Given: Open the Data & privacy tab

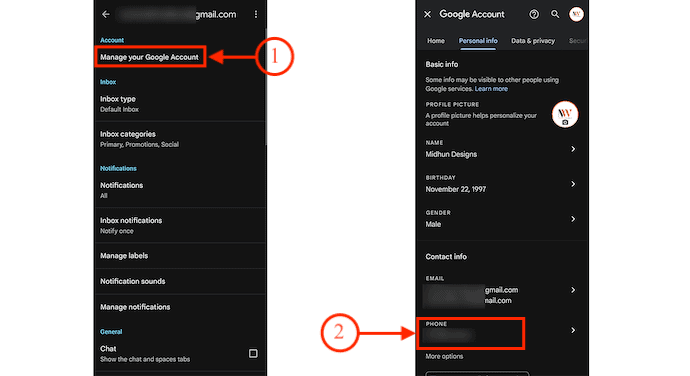Looking at the screenshot, I should [532, 41].
